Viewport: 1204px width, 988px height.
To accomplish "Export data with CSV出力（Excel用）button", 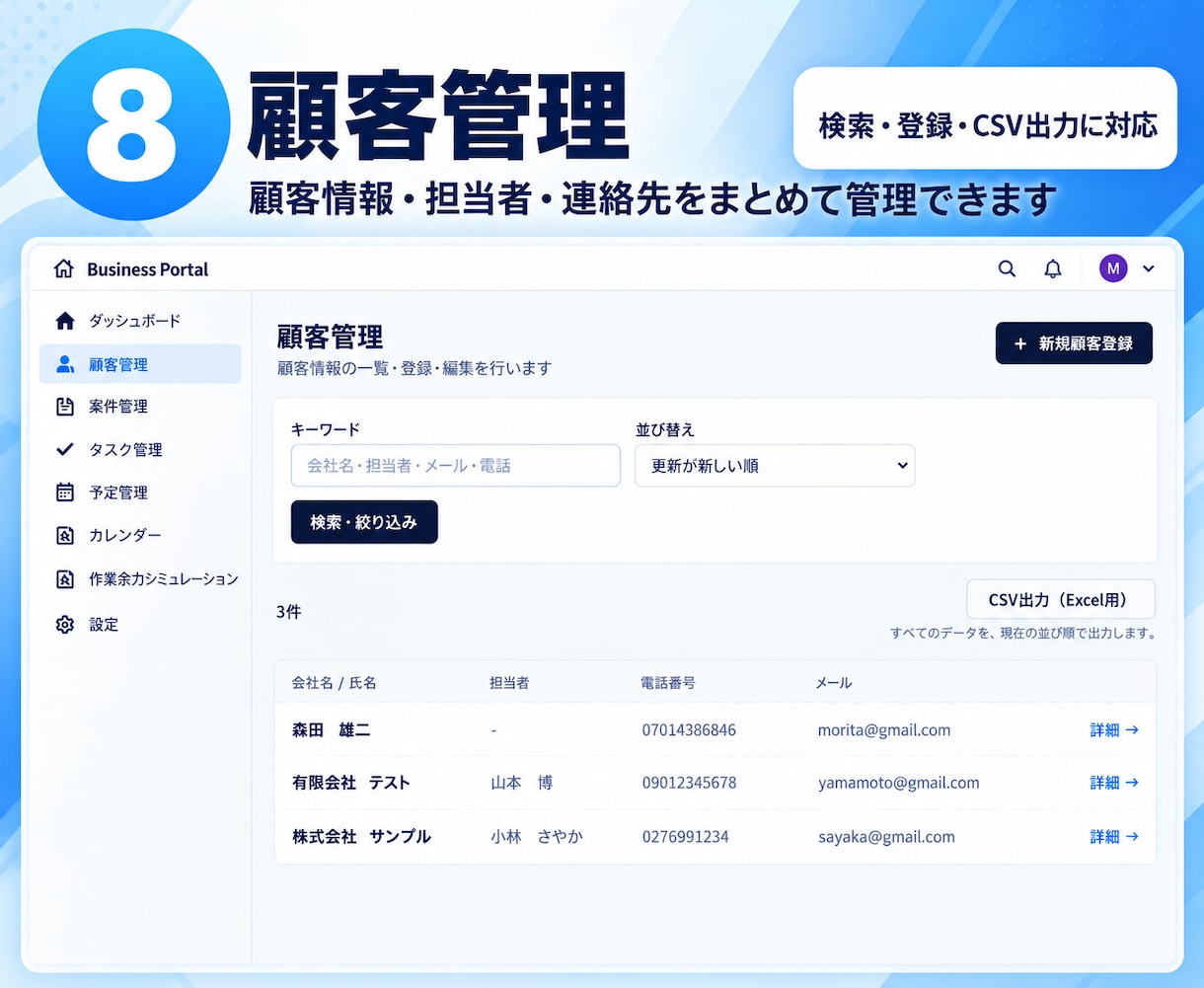I will tap(1061, 599).
